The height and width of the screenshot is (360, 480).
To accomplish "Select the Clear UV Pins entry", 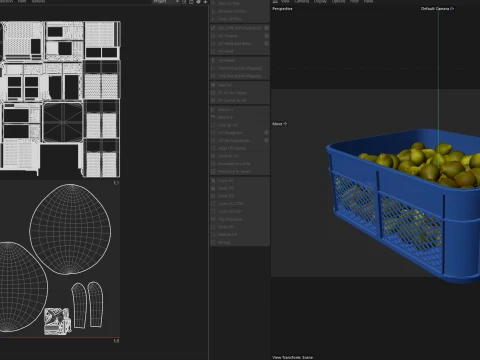I will click(240, 19).
